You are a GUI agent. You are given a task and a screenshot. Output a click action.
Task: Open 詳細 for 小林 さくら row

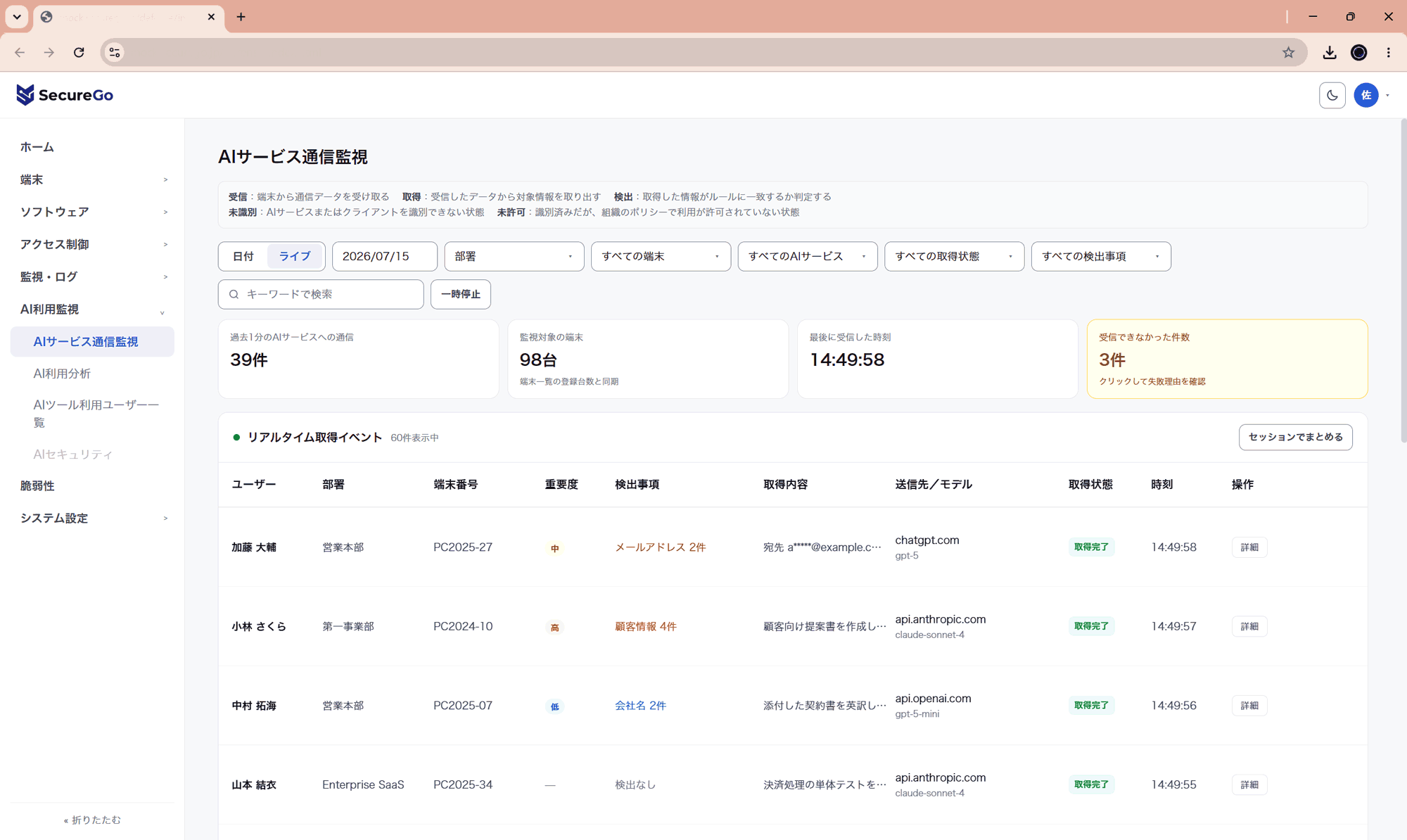(1249, 626)
